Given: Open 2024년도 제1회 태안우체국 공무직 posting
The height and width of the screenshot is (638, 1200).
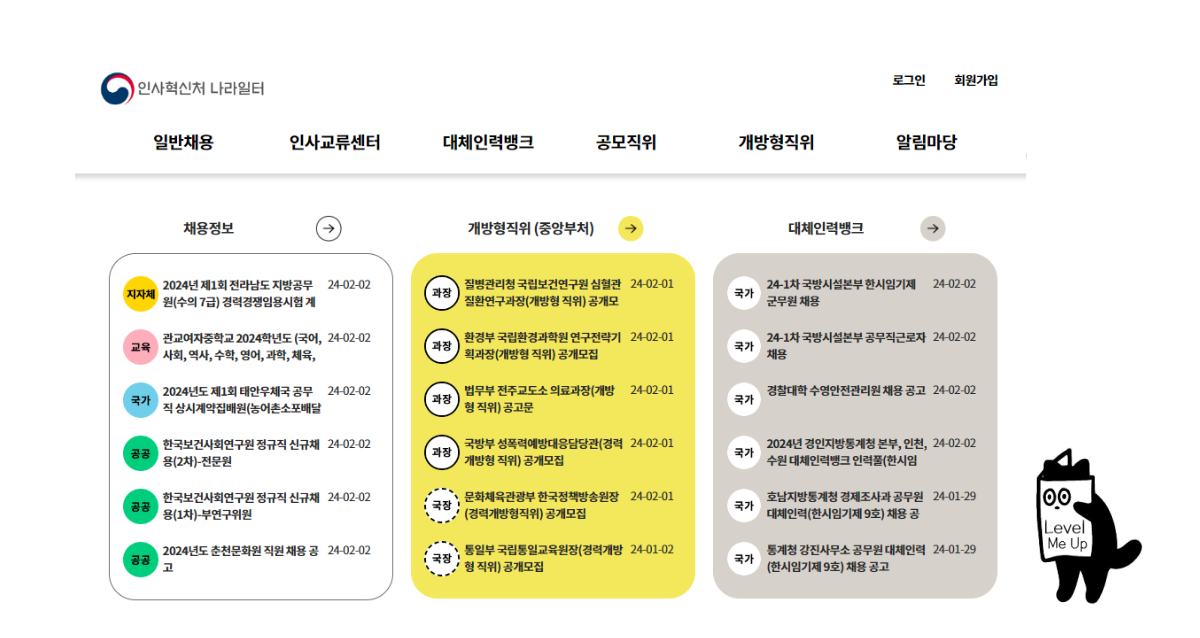Looking at the screenshot, I should point(241,399).
